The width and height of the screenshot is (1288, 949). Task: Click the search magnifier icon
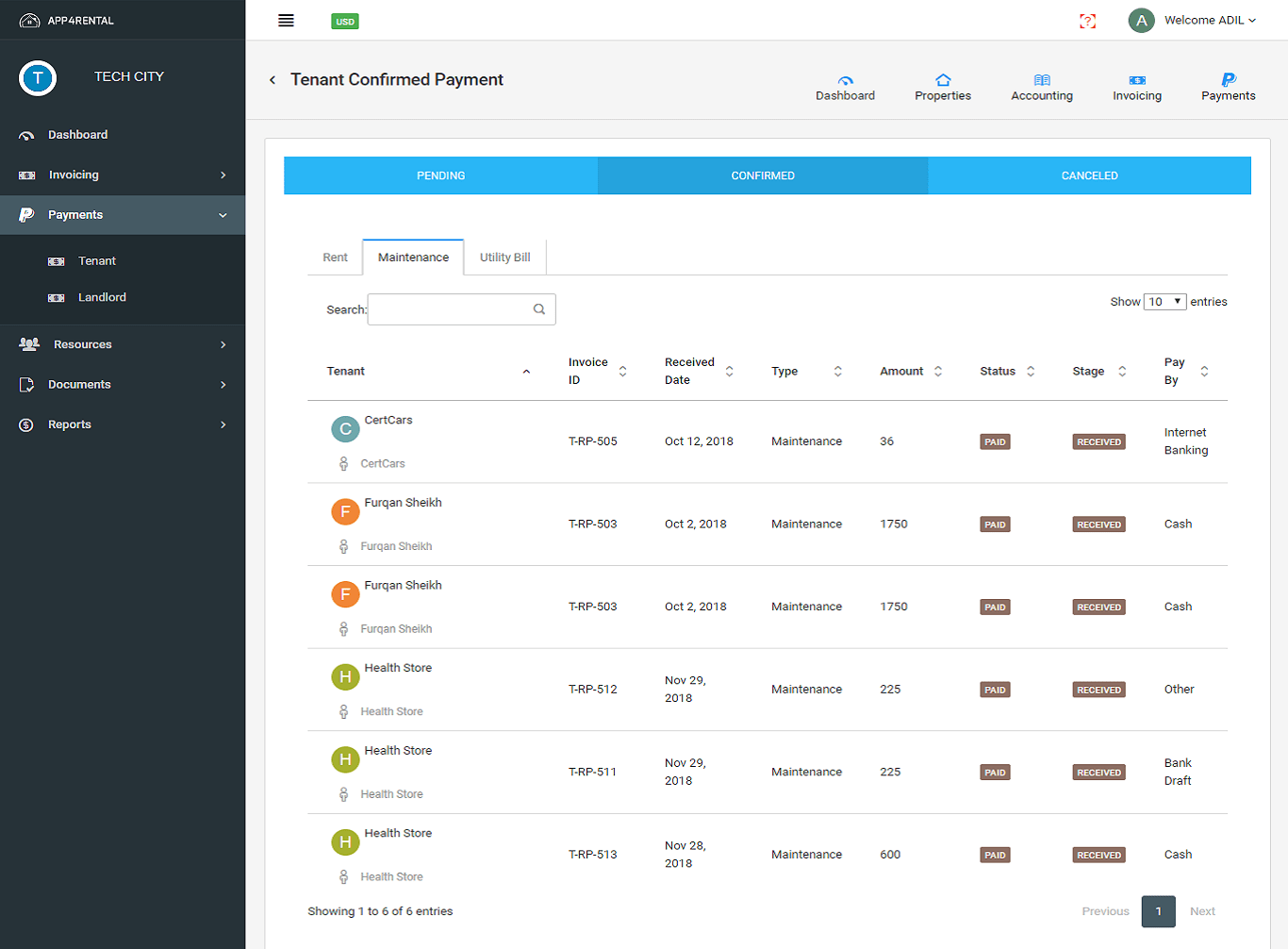pos(539,309)
